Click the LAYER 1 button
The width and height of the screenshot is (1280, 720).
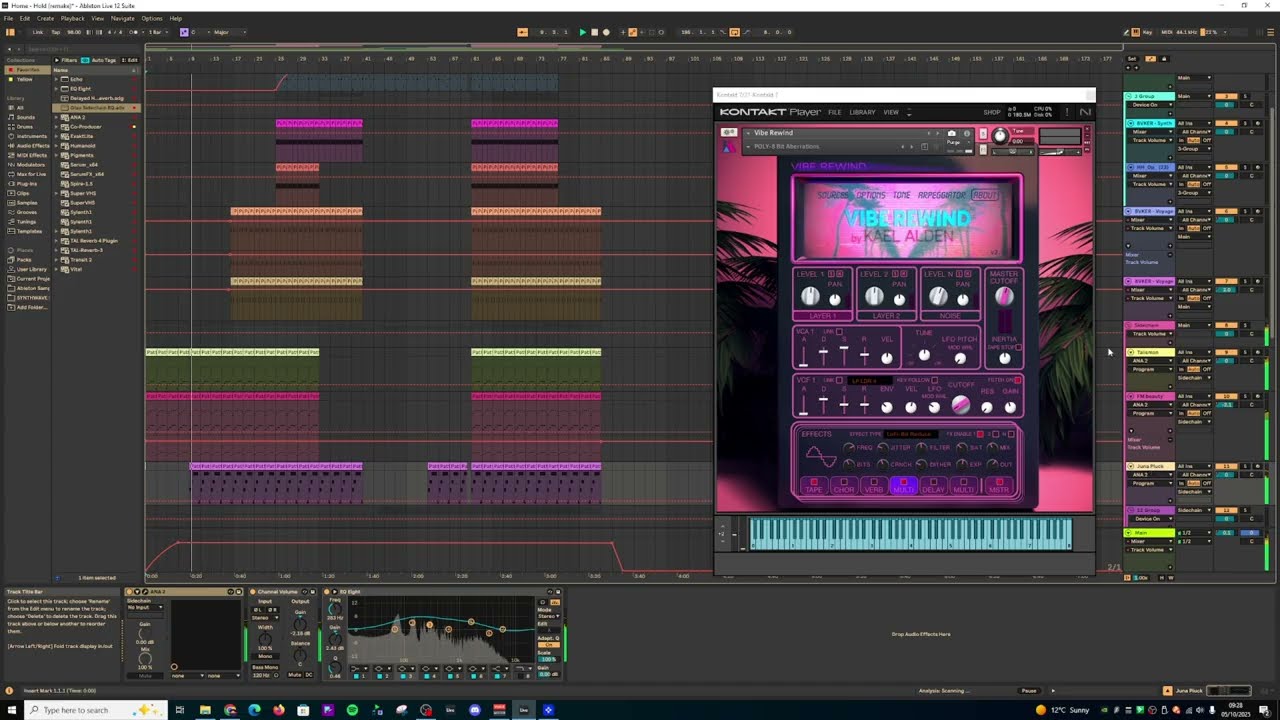822,315
